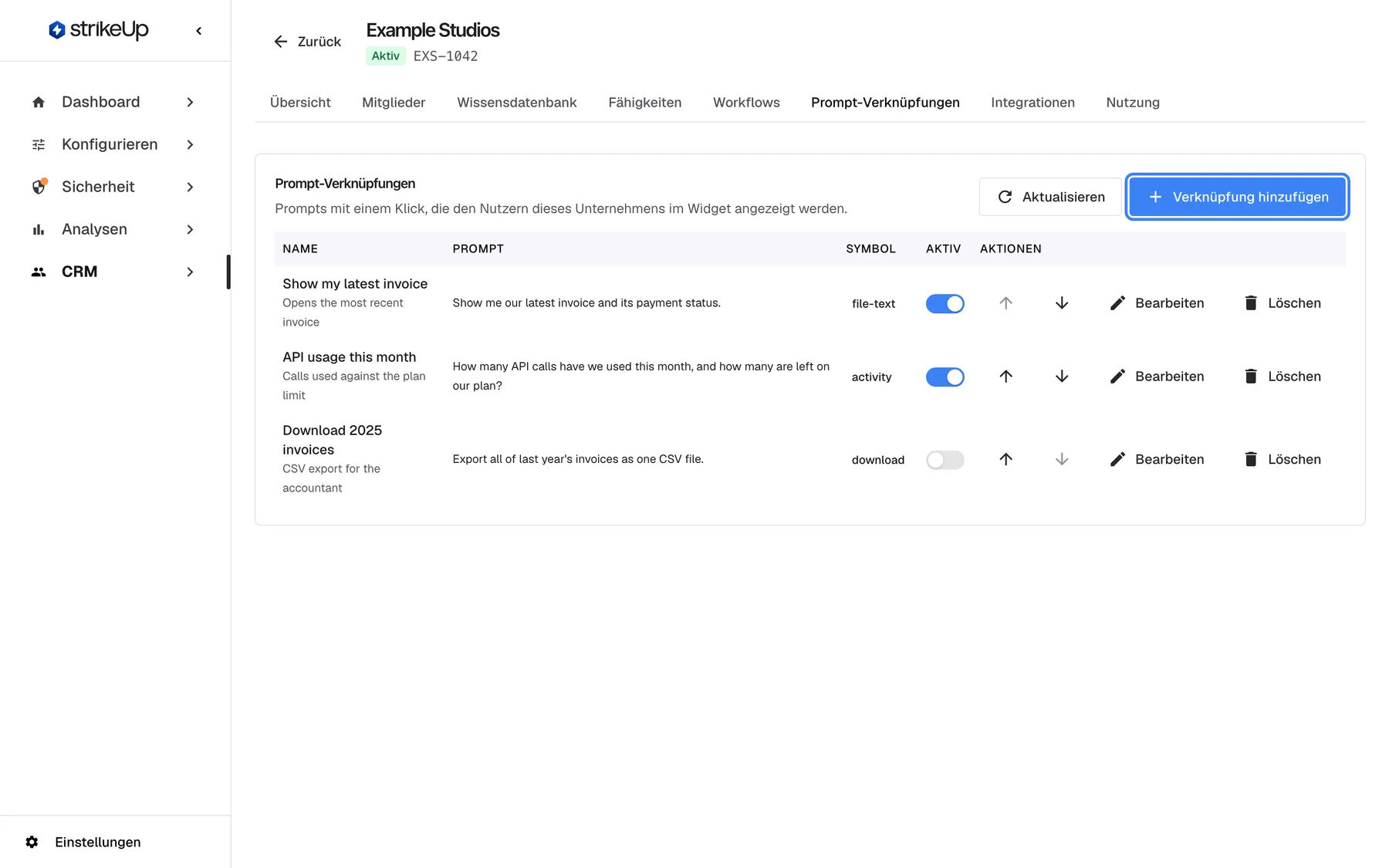Click the Konfigurieren sliders icon
The image size is (1389, 868).
tap(39, 144)
